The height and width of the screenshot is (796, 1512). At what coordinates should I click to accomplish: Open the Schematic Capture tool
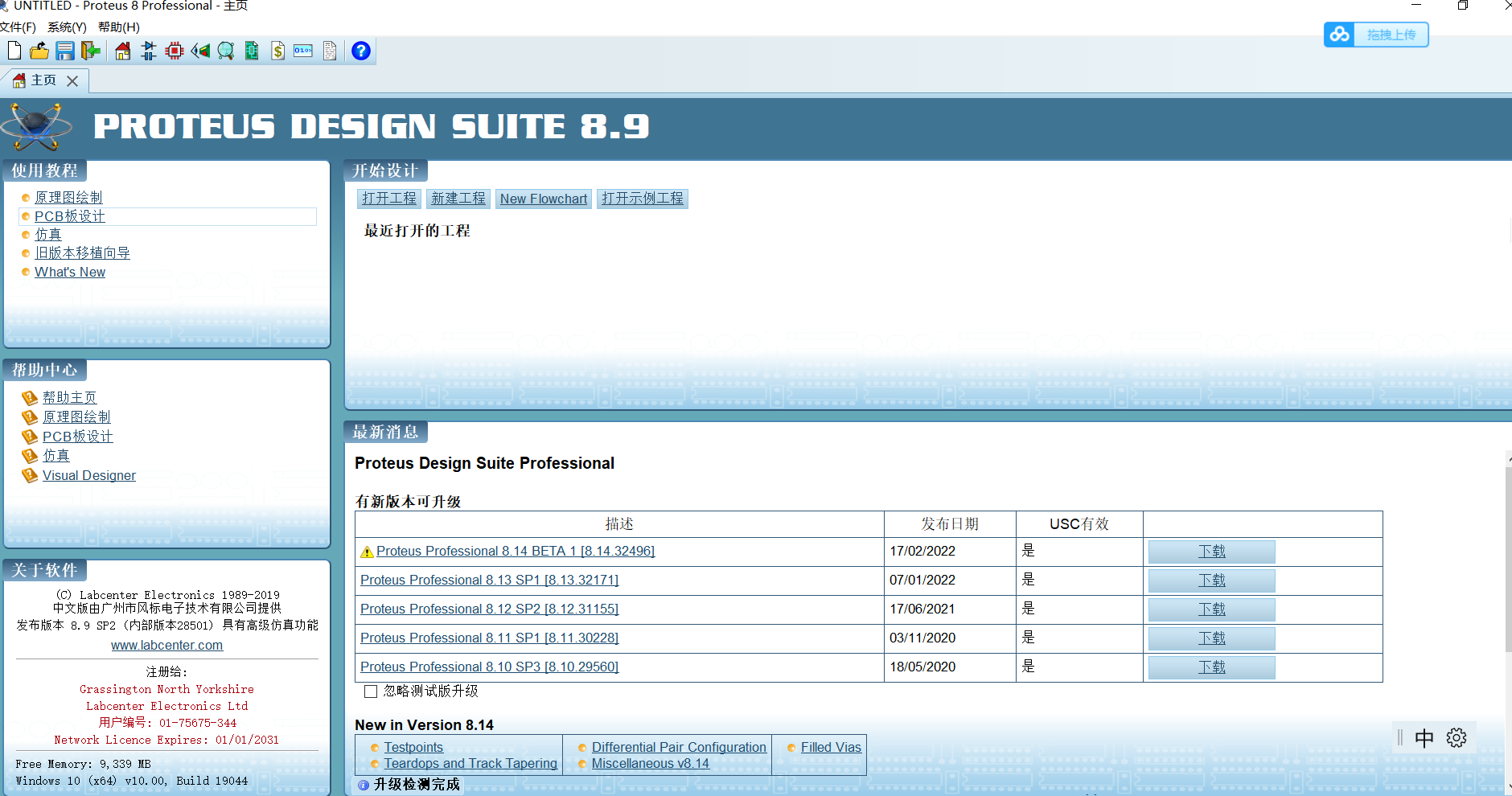(148, 51)
